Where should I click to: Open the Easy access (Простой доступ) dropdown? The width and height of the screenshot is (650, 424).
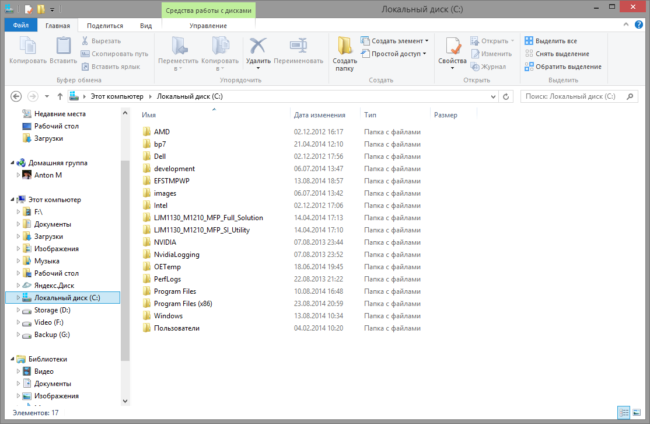(393, 53)
